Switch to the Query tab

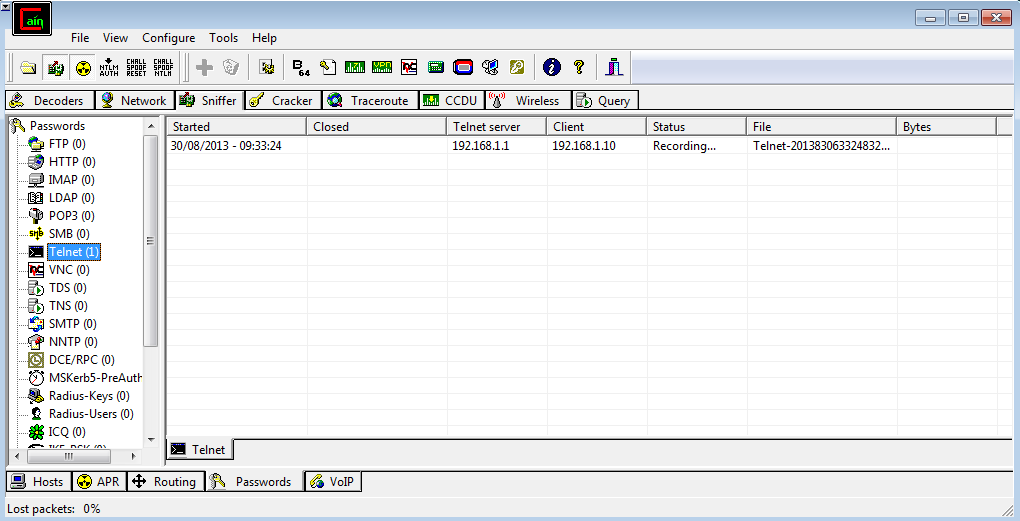[605, 100]
